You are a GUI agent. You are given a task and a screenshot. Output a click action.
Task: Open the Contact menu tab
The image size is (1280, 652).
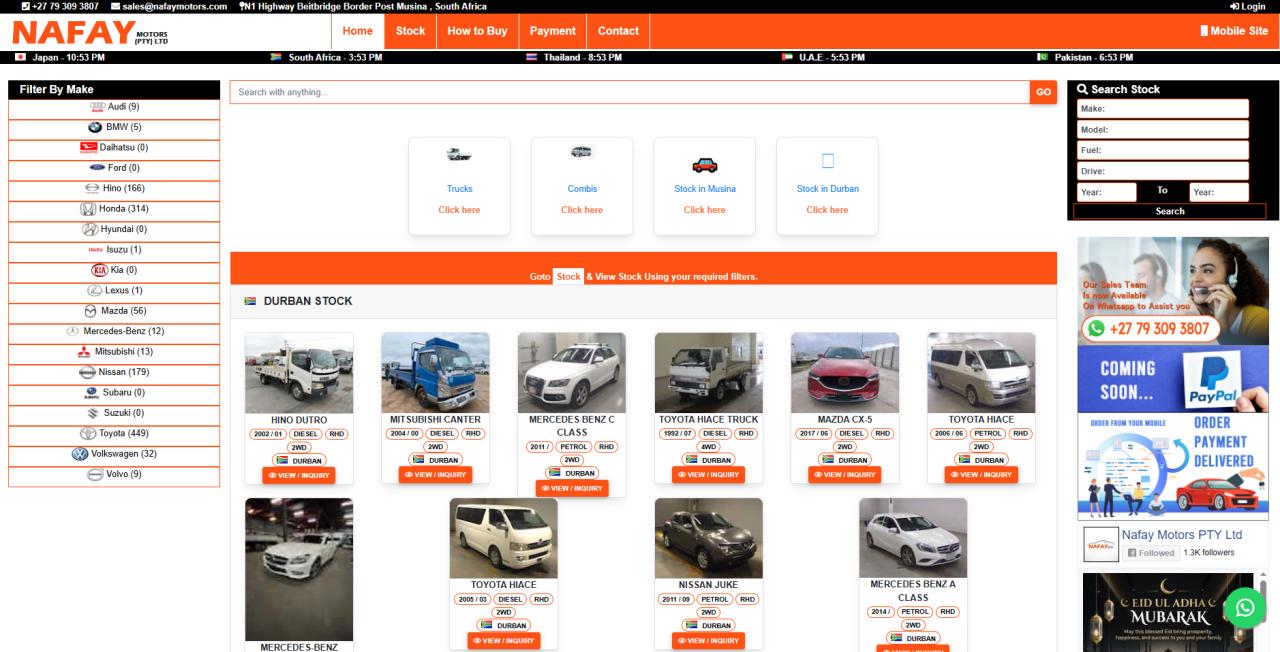click(x=618, y=31)
